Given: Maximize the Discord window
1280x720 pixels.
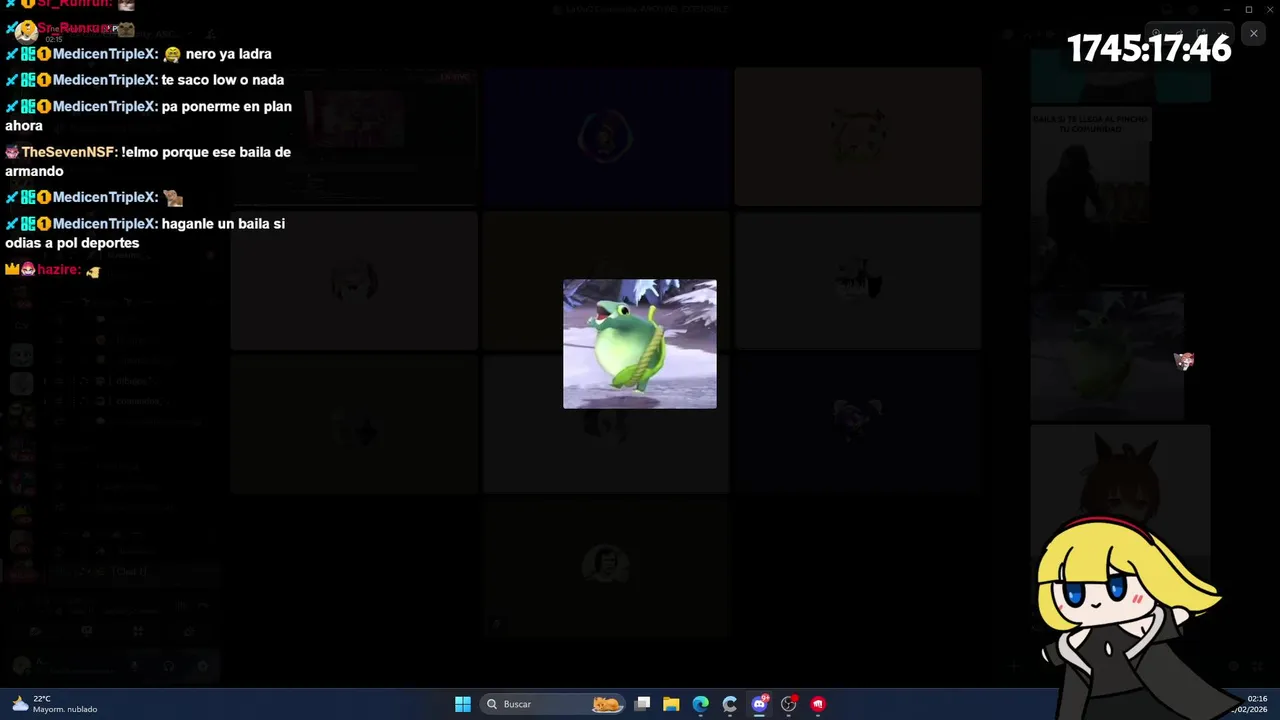Looking at the screenshot, I should click(x=1248, y=9).
